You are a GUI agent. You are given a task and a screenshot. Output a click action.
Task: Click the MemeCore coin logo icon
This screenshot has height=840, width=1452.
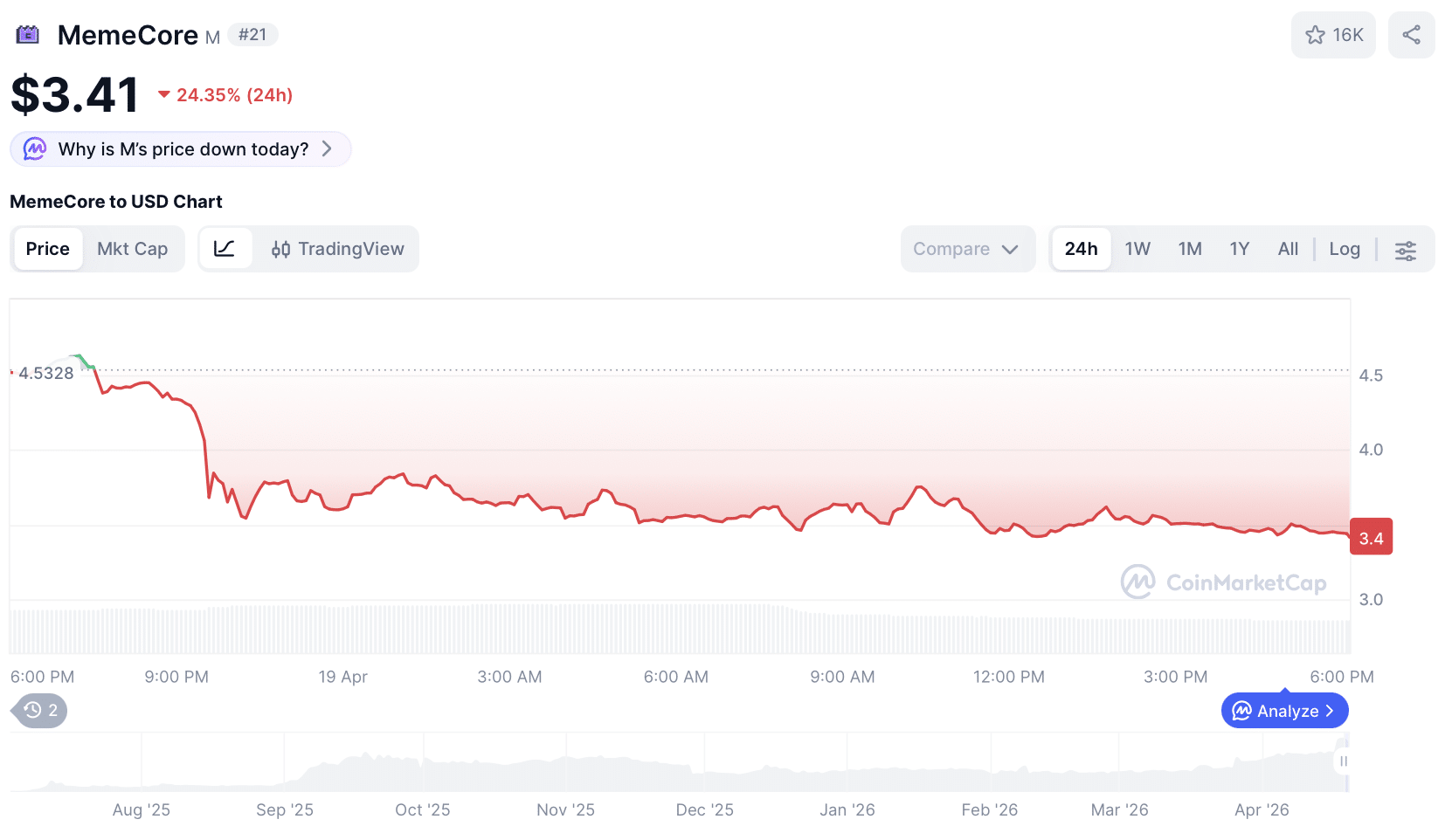[28, 35]
